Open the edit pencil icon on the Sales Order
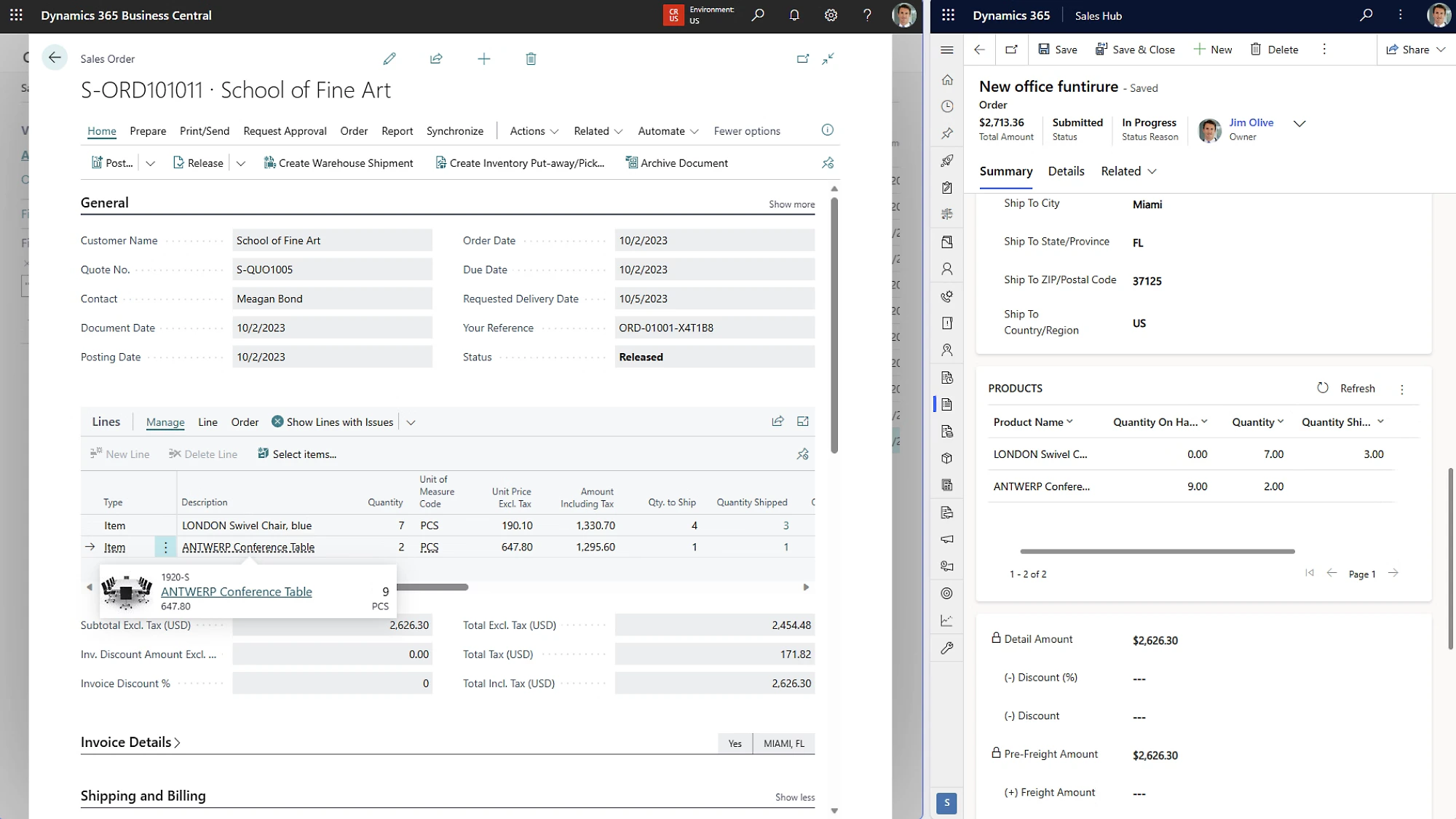Image resolution: width=1456 pixels, height=819 pixels. pos(389,58)
